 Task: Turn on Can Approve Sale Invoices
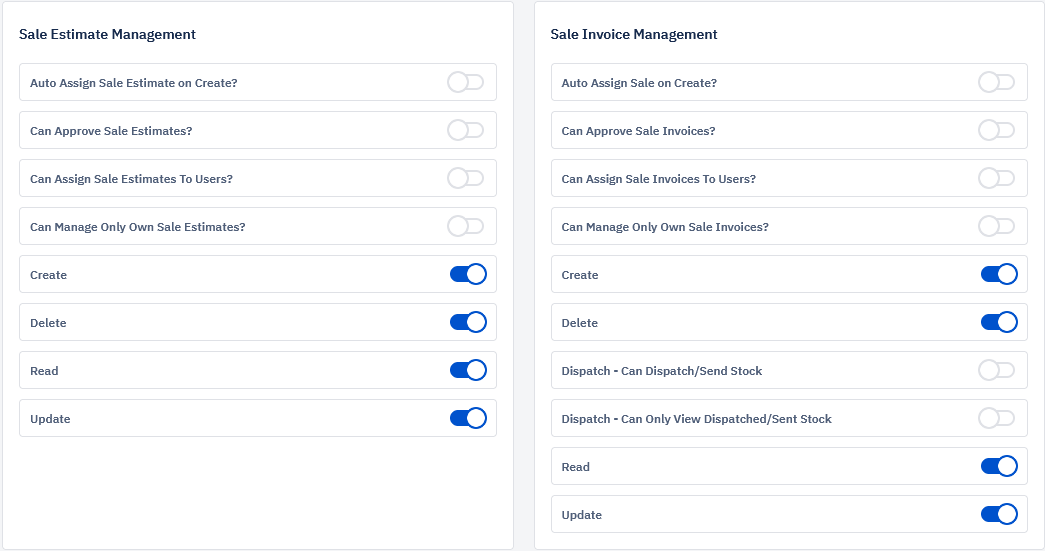996,130
